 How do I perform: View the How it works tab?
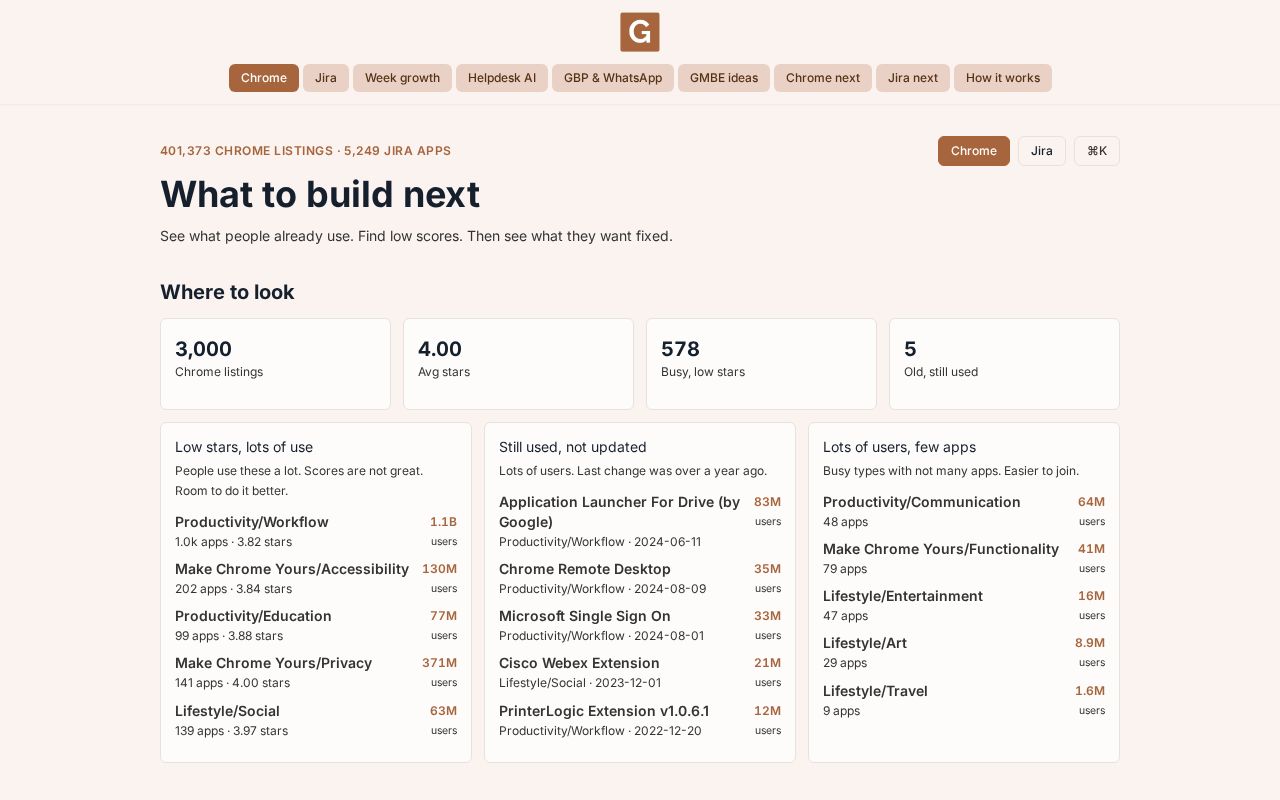(1003, 78)
